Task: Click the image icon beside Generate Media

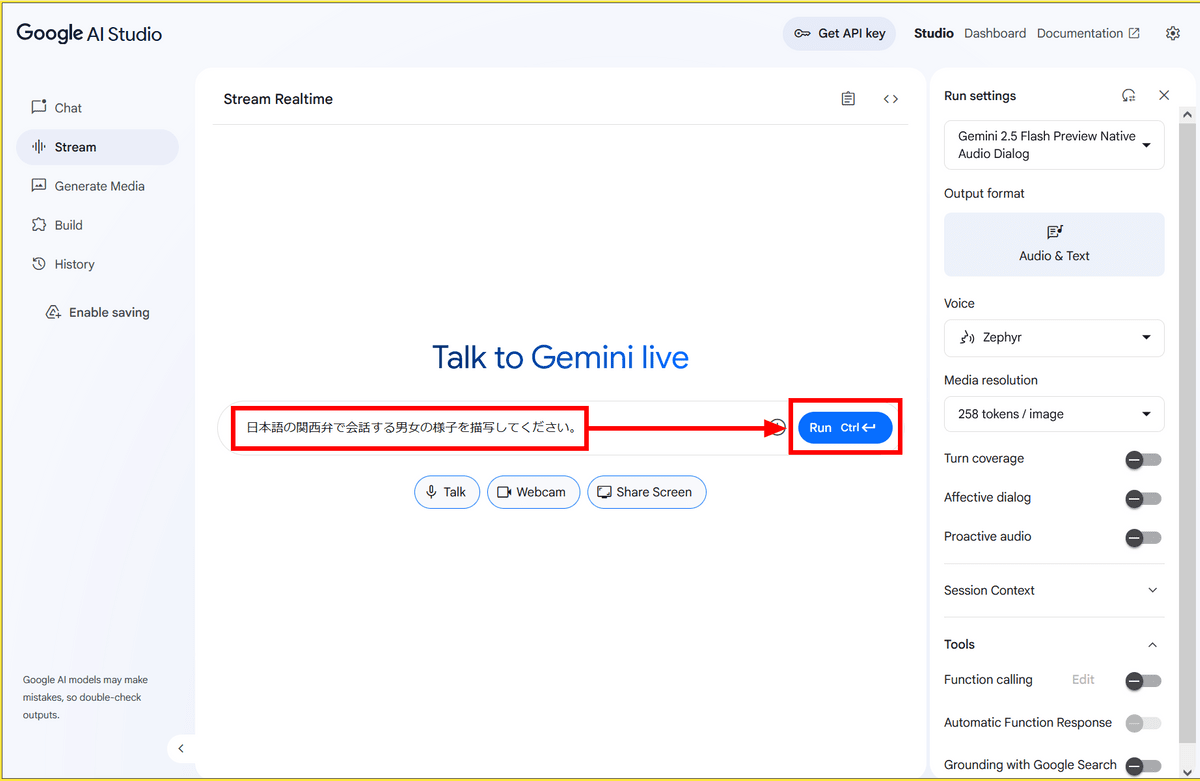Action: point(39,186)
